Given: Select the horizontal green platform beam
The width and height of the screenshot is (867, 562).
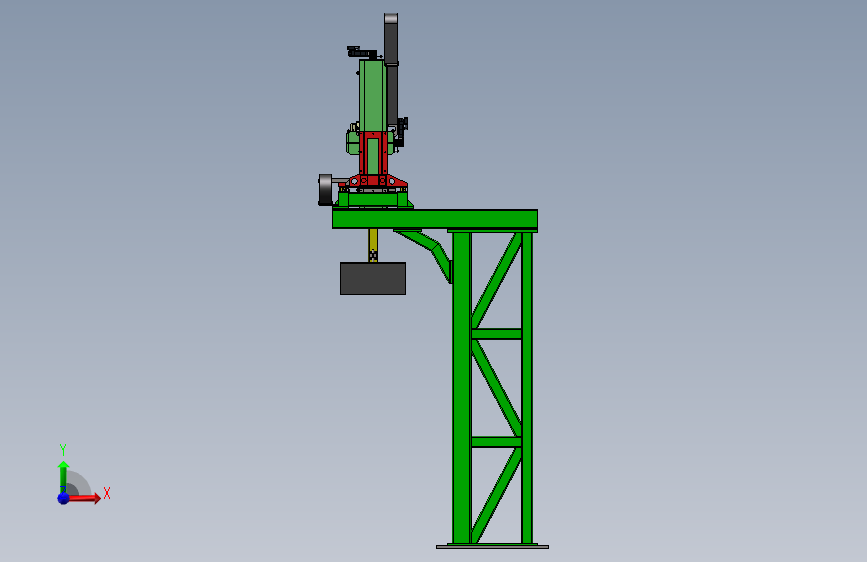Looking at the screenshot, I should pos(435,218).
